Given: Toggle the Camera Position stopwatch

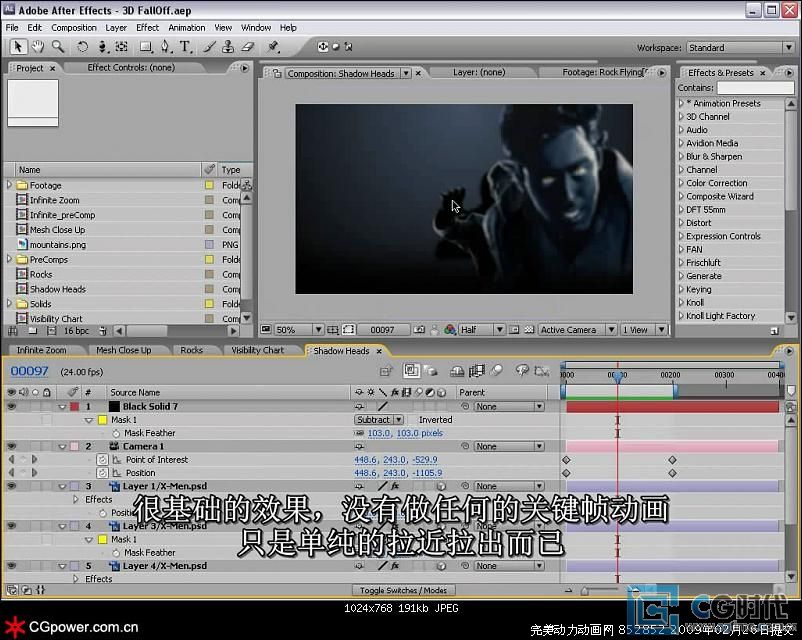Looking at the screenshot, I should pyautogui.click(x=102, y=473).
